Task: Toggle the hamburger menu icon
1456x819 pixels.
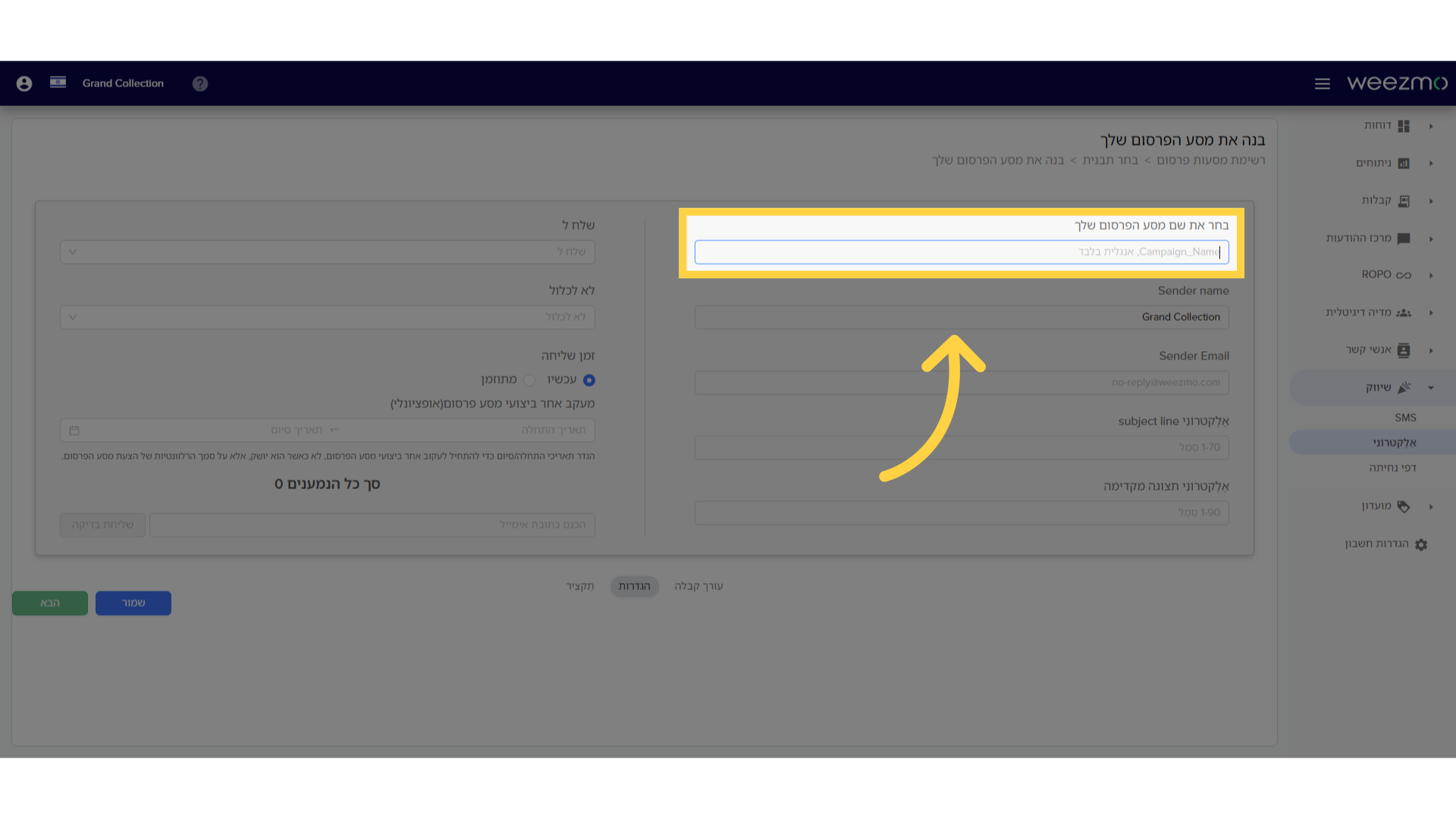Action: tap(1323, 83)
